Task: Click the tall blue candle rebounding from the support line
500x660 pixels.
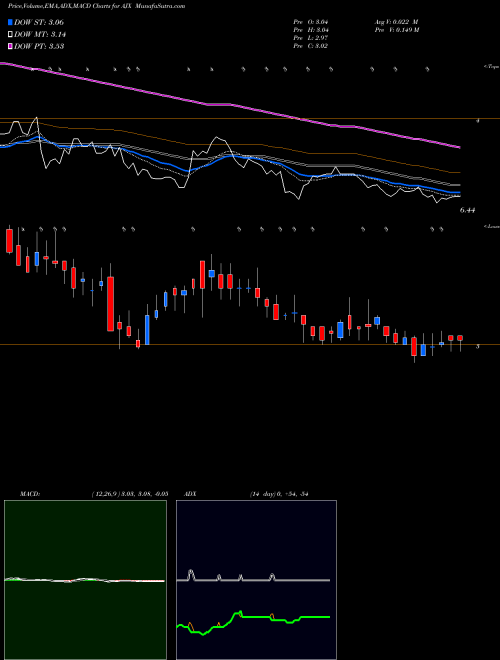Action: pos(147,330)
